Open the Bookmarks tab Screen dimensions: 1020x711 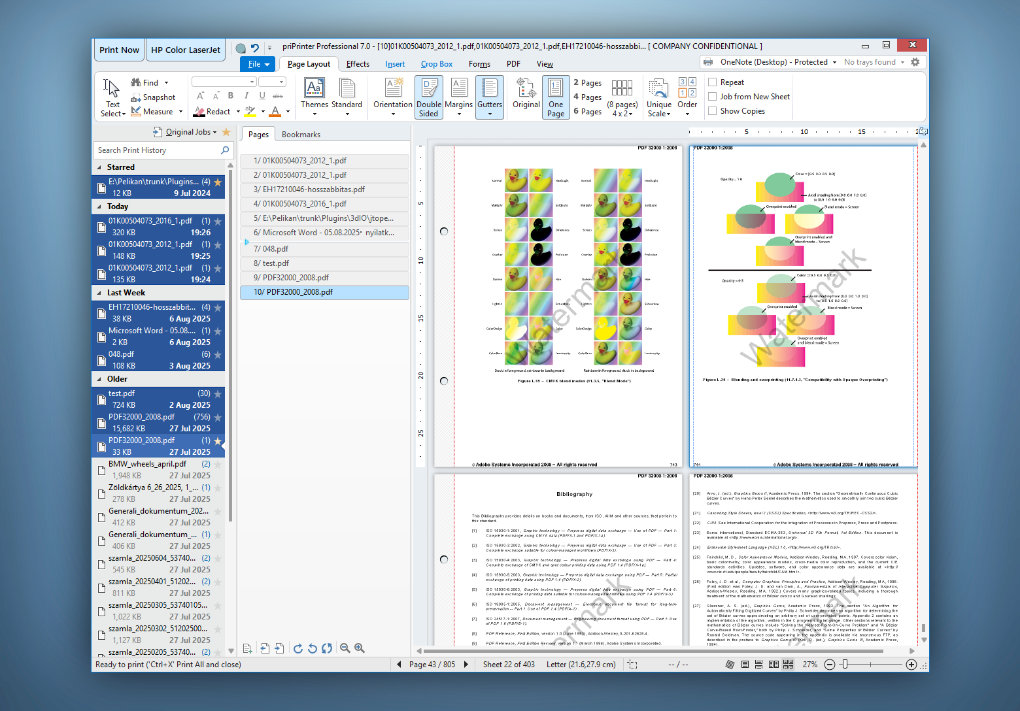coord(301,134)
